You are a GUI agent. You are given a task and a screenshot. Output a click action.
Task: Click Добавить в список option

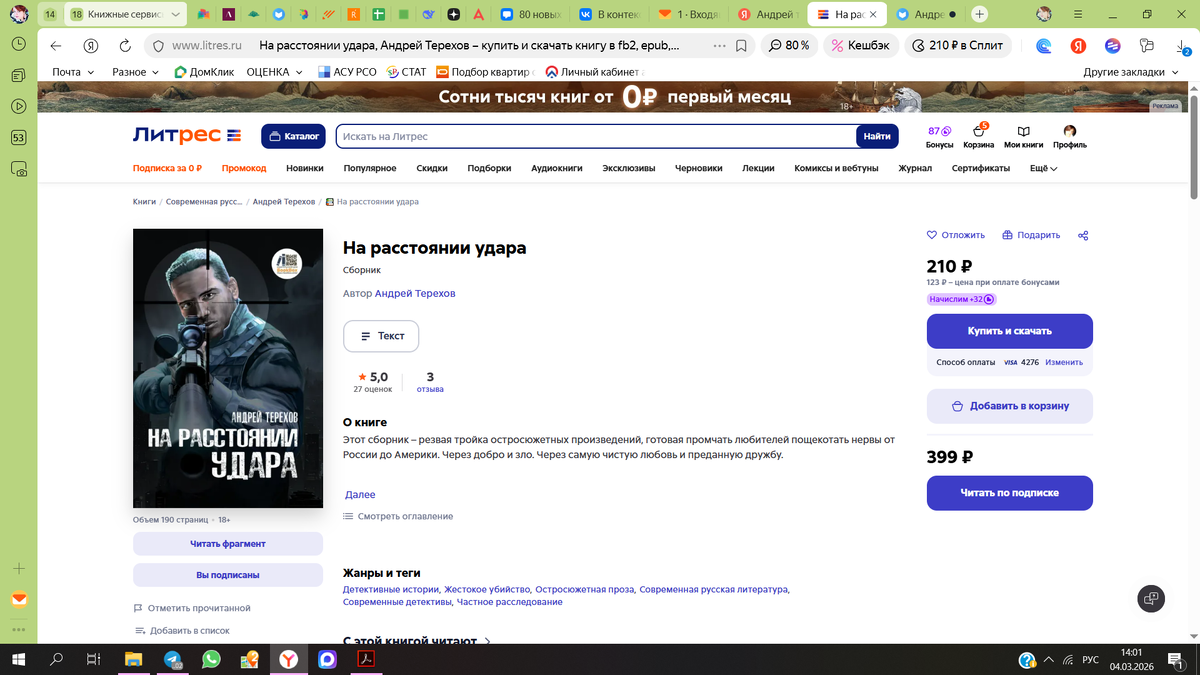(x=182, y=631)
